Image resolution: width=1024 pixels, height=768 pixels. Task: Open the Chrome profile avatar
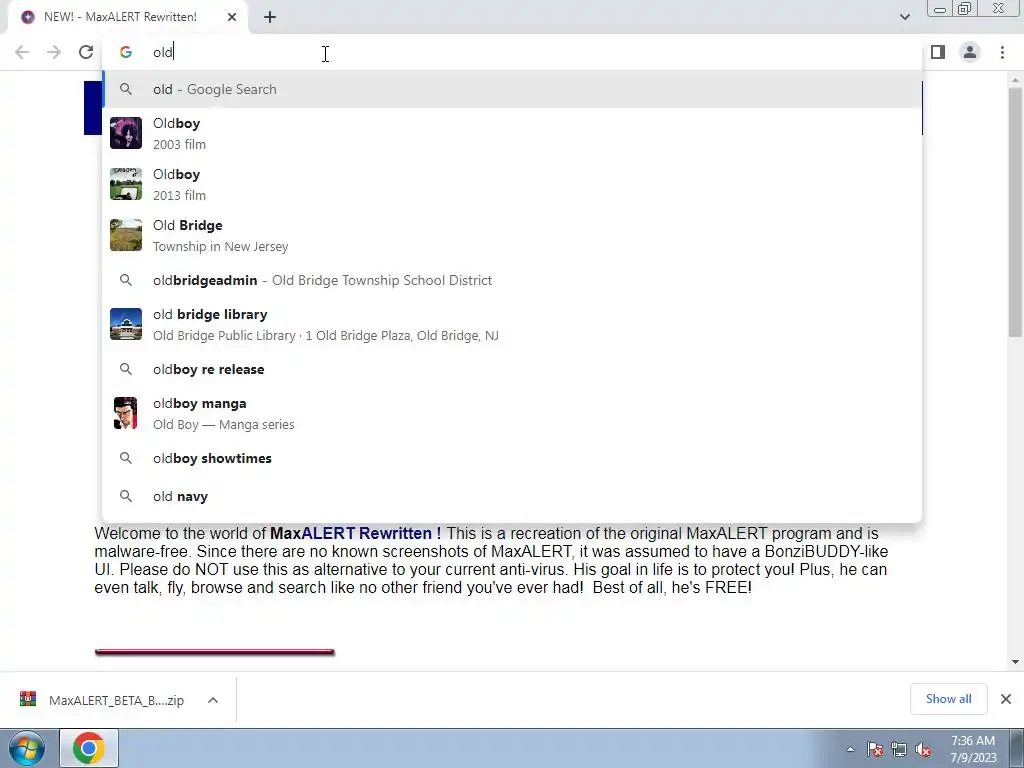tap(970, 52)
